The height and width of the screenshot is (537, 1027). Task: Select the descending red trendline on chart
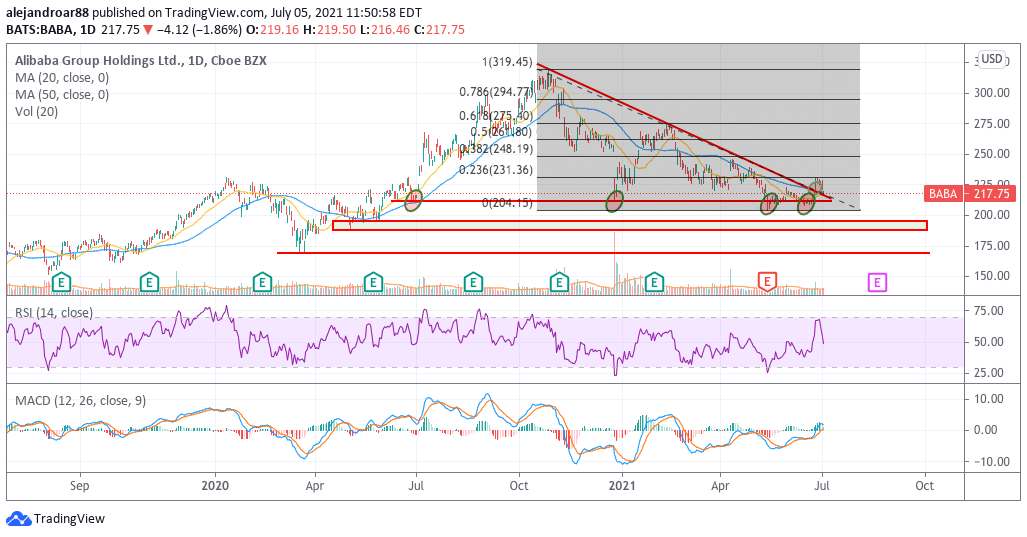[x=684, y=132]
